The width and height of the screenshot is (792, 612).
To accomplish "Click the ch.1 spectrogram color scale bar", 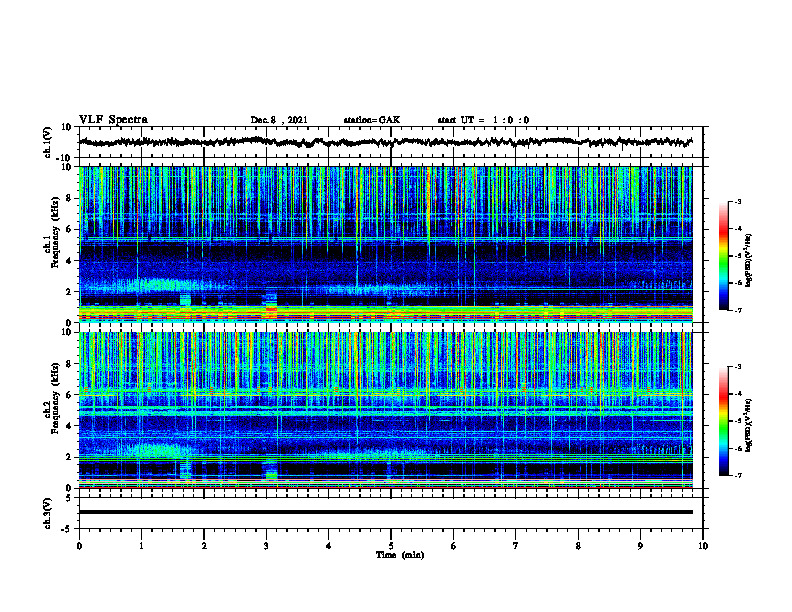I will [x=723, y=256].
